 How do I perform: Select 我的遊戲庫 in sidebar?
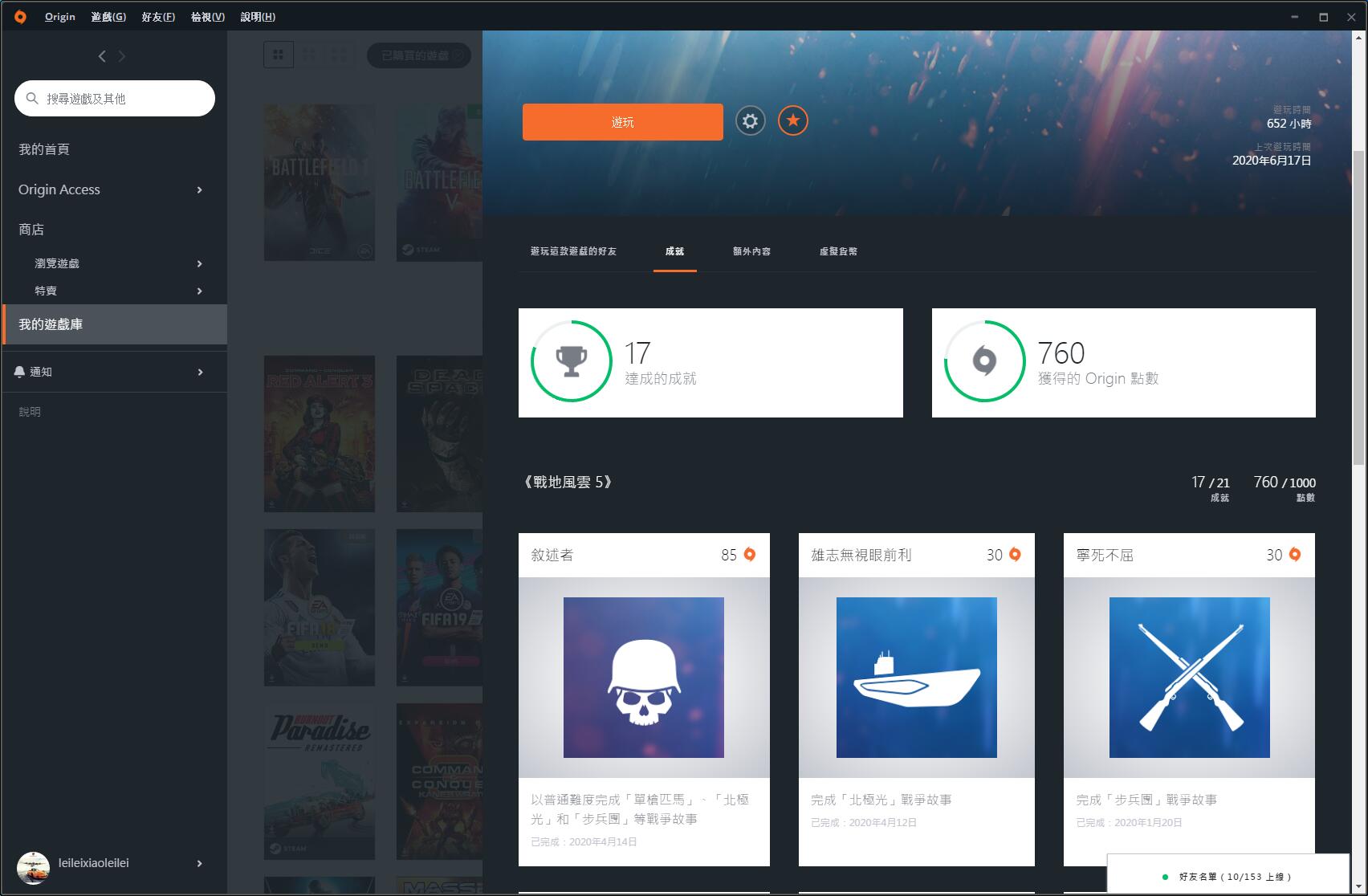click(x=115, y=324)
